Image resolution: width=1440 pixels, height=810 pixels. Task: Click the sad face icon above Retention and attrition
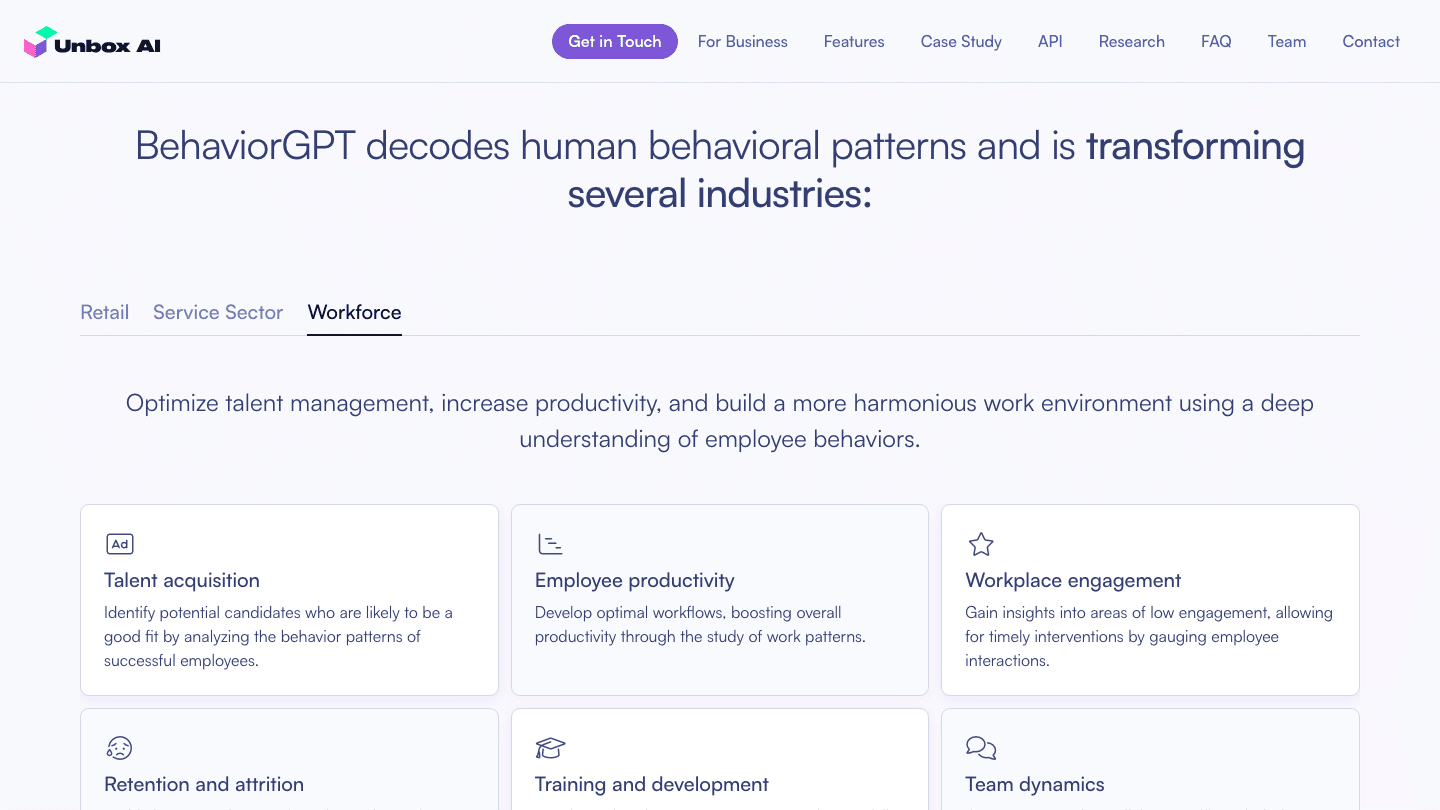point(119,748)
